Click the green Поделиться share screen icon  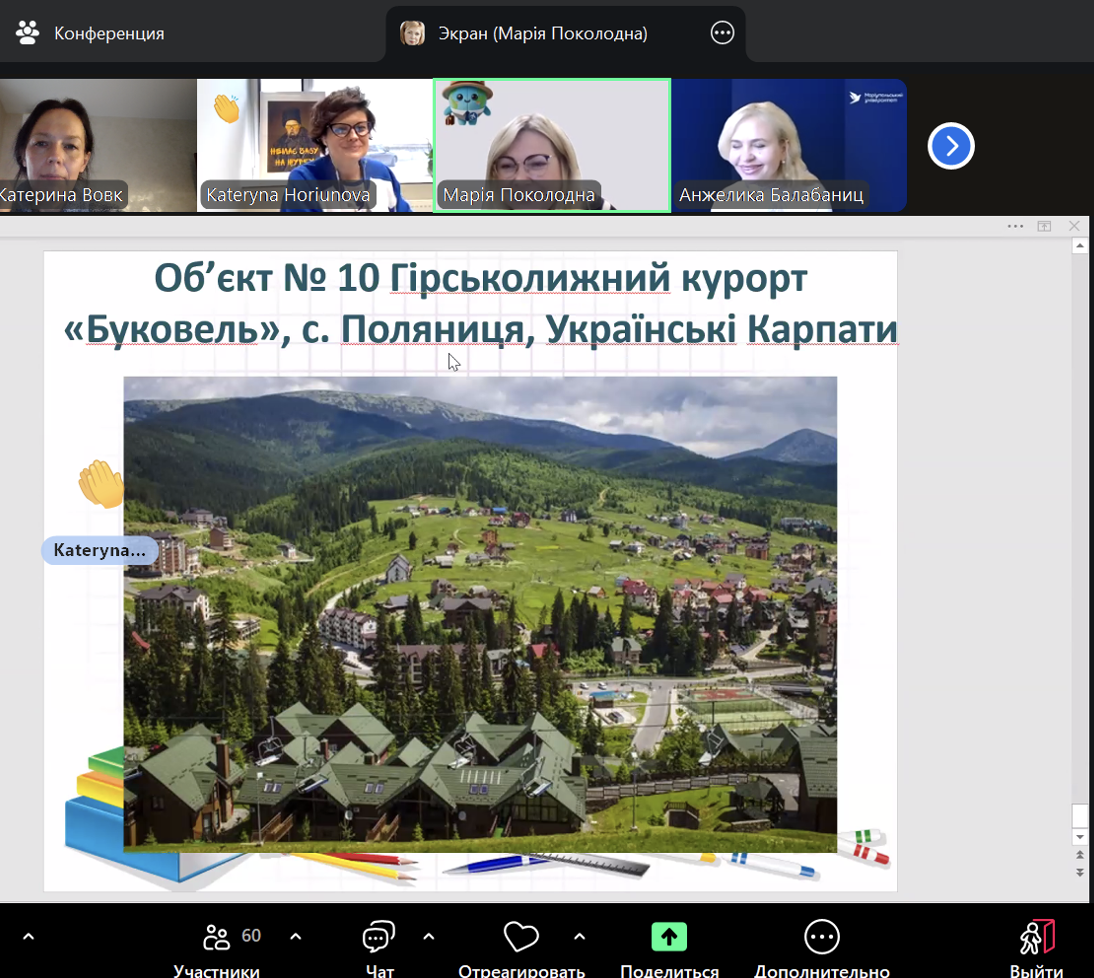(x=669, y=937)
